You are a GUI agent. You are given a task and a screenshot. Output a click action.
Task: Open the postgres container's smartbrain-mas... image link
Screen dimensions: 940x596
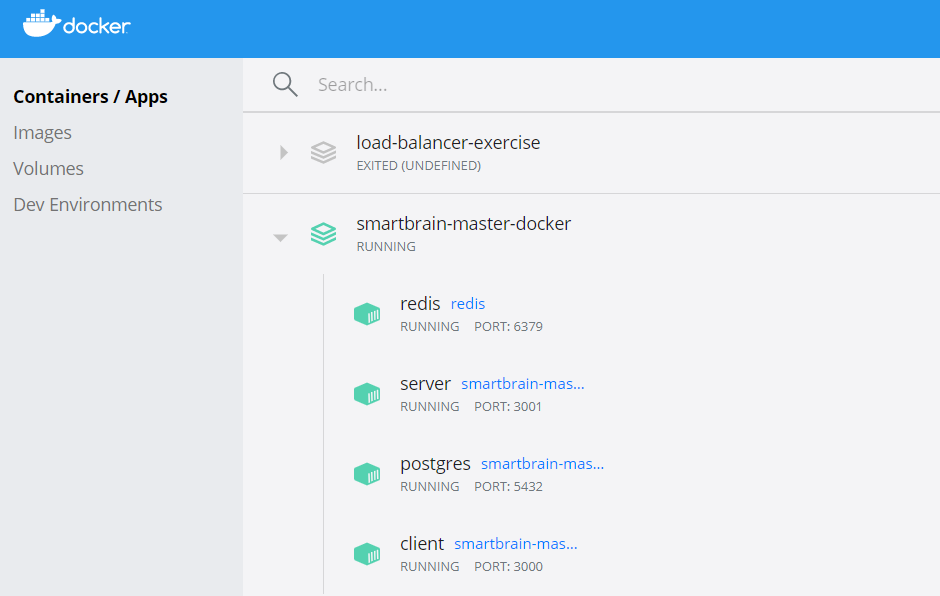[543, 463]
